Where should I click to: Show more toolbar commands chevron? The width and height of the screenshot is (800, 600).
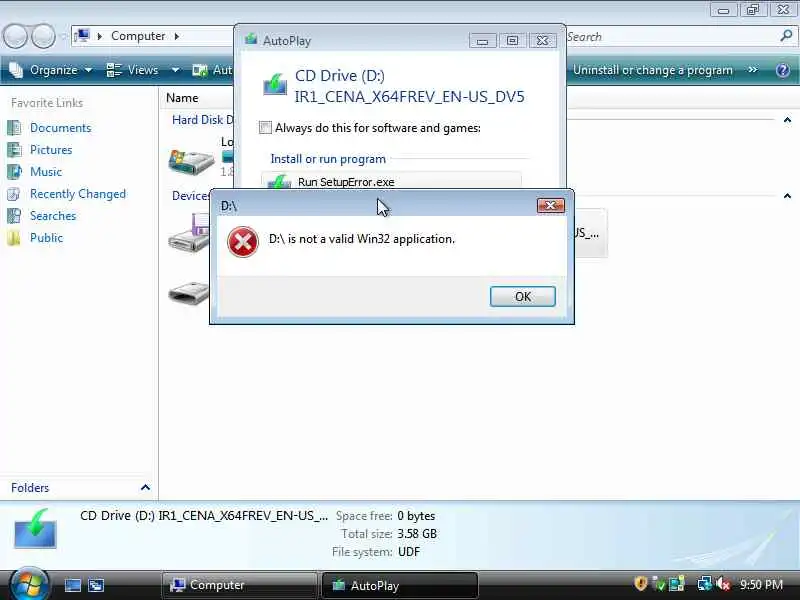click(x=753, y=69)
